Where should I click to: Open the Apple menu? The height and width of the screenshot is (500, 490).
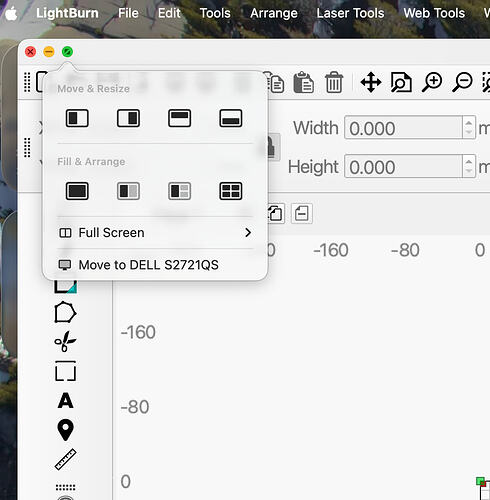click(x=11, y=14)
